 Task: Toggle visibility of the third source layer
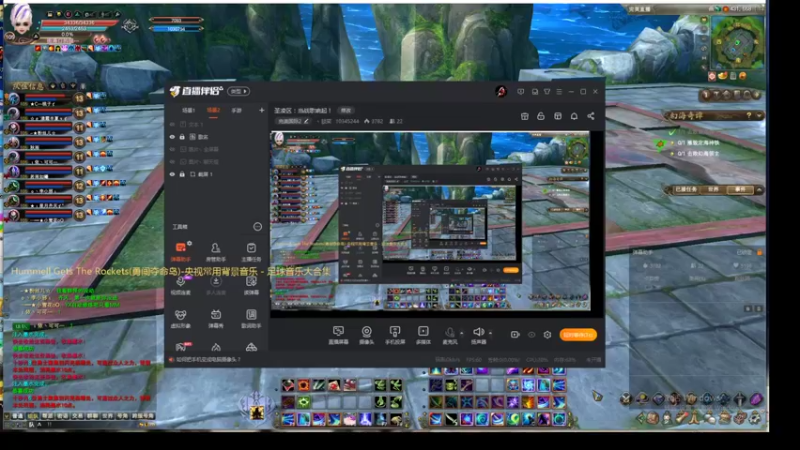[x=172, y=149]
